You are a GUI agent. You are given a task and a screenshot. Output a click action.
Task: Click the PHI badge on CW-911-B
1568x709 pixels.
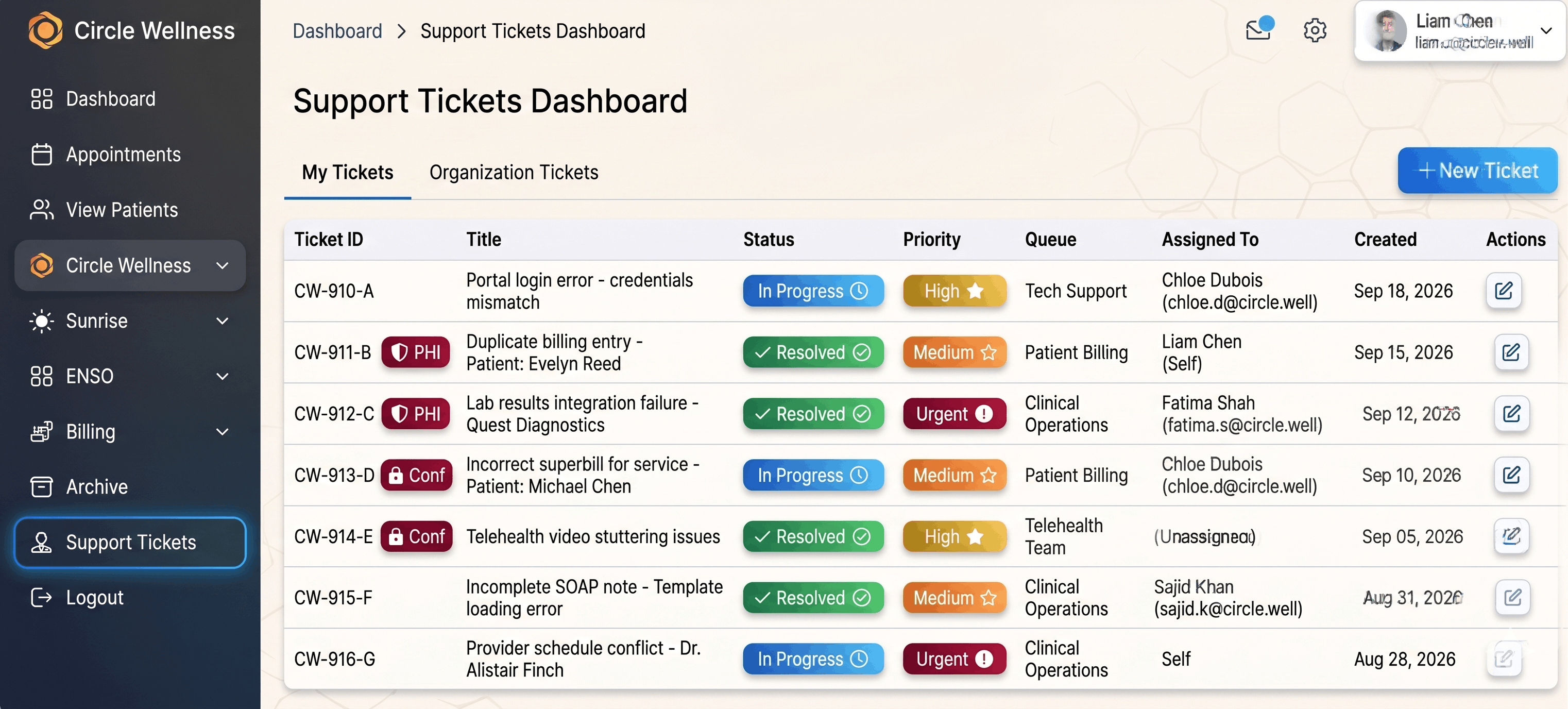pyautogui.click(x=416, y=352)
